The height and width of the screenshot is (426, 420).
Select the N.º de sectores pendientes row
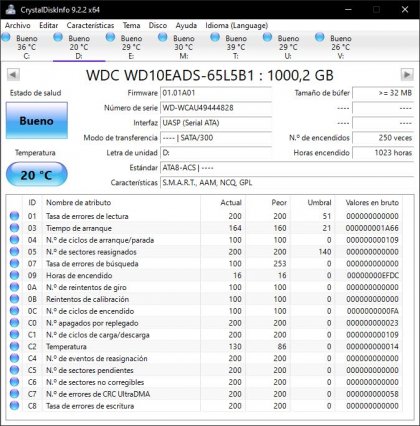[204, 370]
